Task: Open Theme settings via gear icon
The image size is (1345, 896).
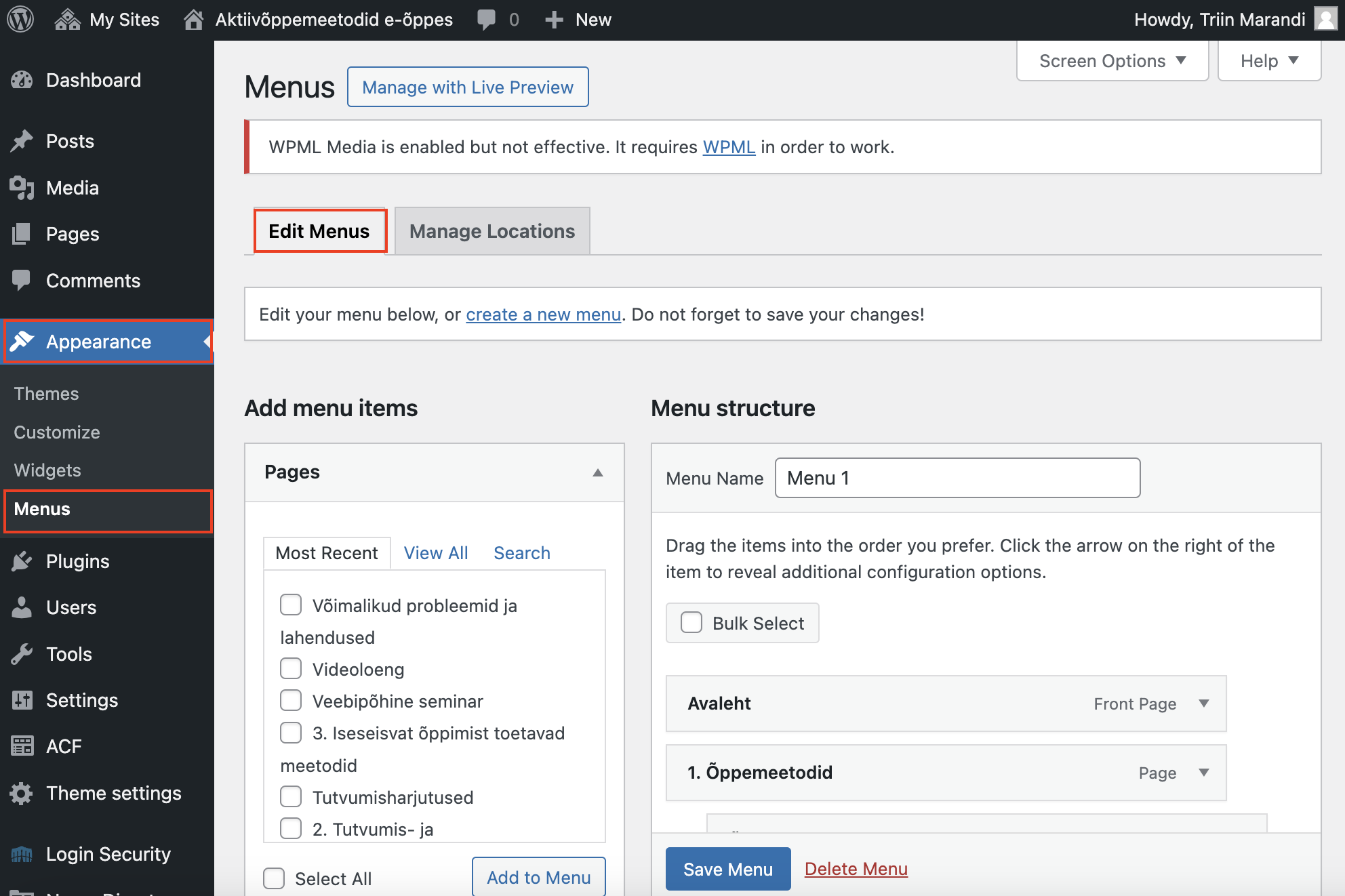Action: pos(22,793)
